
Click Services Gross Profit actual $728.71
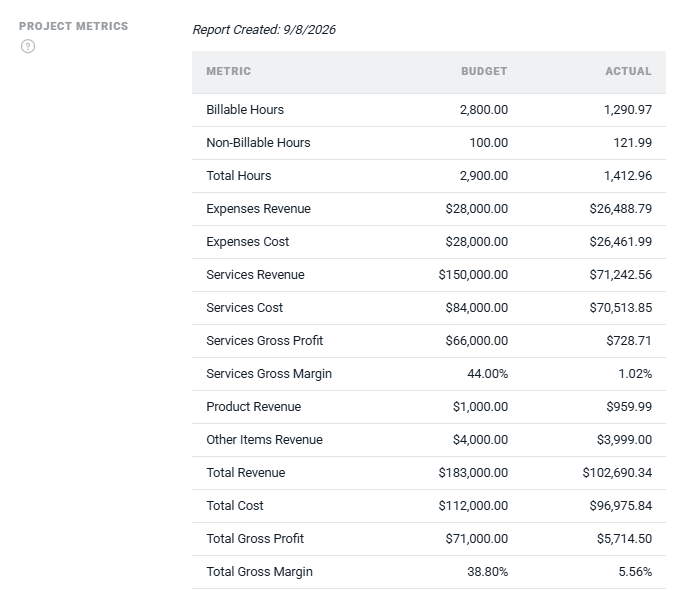(x=629, y=340)
